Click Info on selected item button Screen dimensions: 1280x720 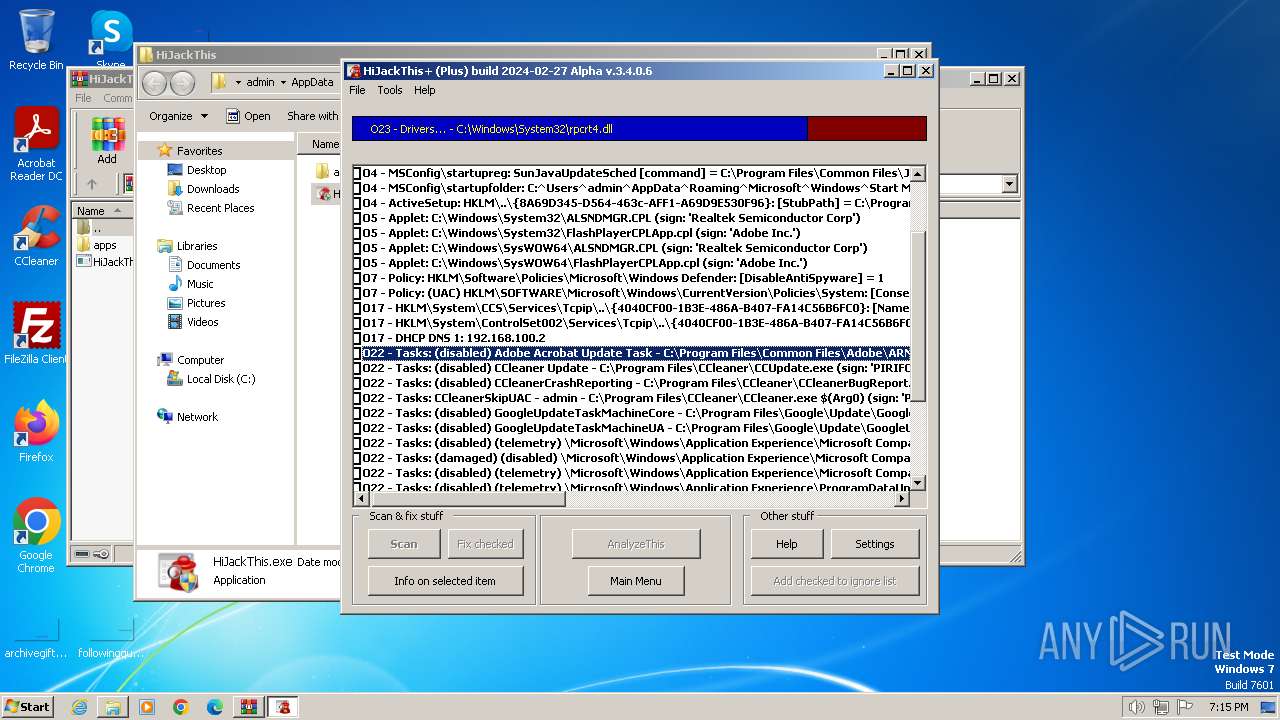point(445,581)
